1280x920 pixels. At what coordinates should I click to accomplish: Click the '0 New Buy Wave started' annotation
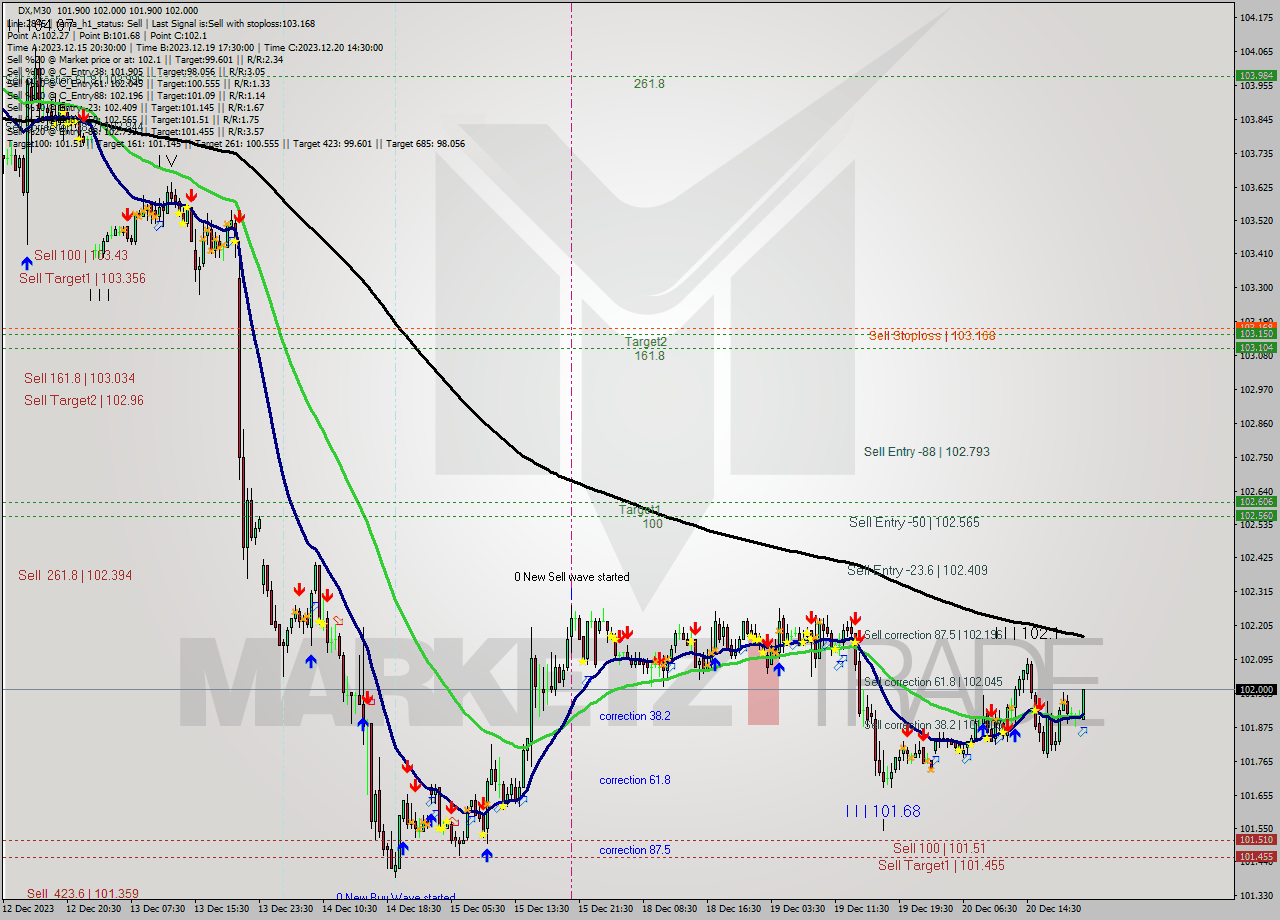click(x=396, y=898)
